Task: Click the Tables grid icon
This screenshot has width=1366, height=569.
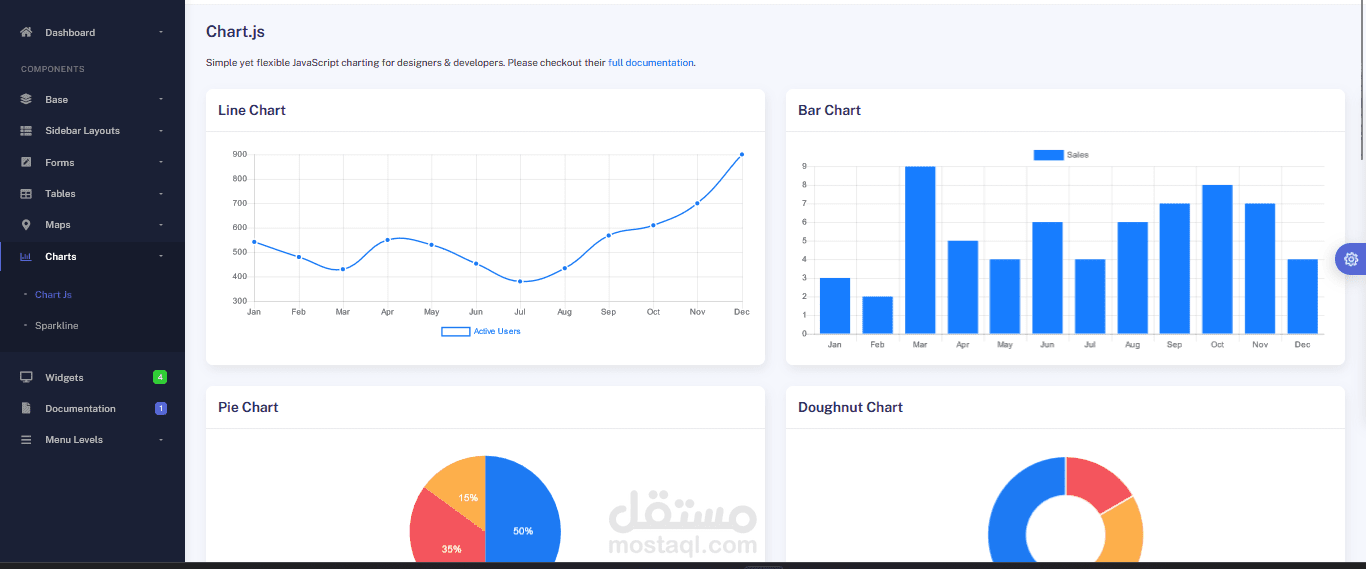Action: 26,193
